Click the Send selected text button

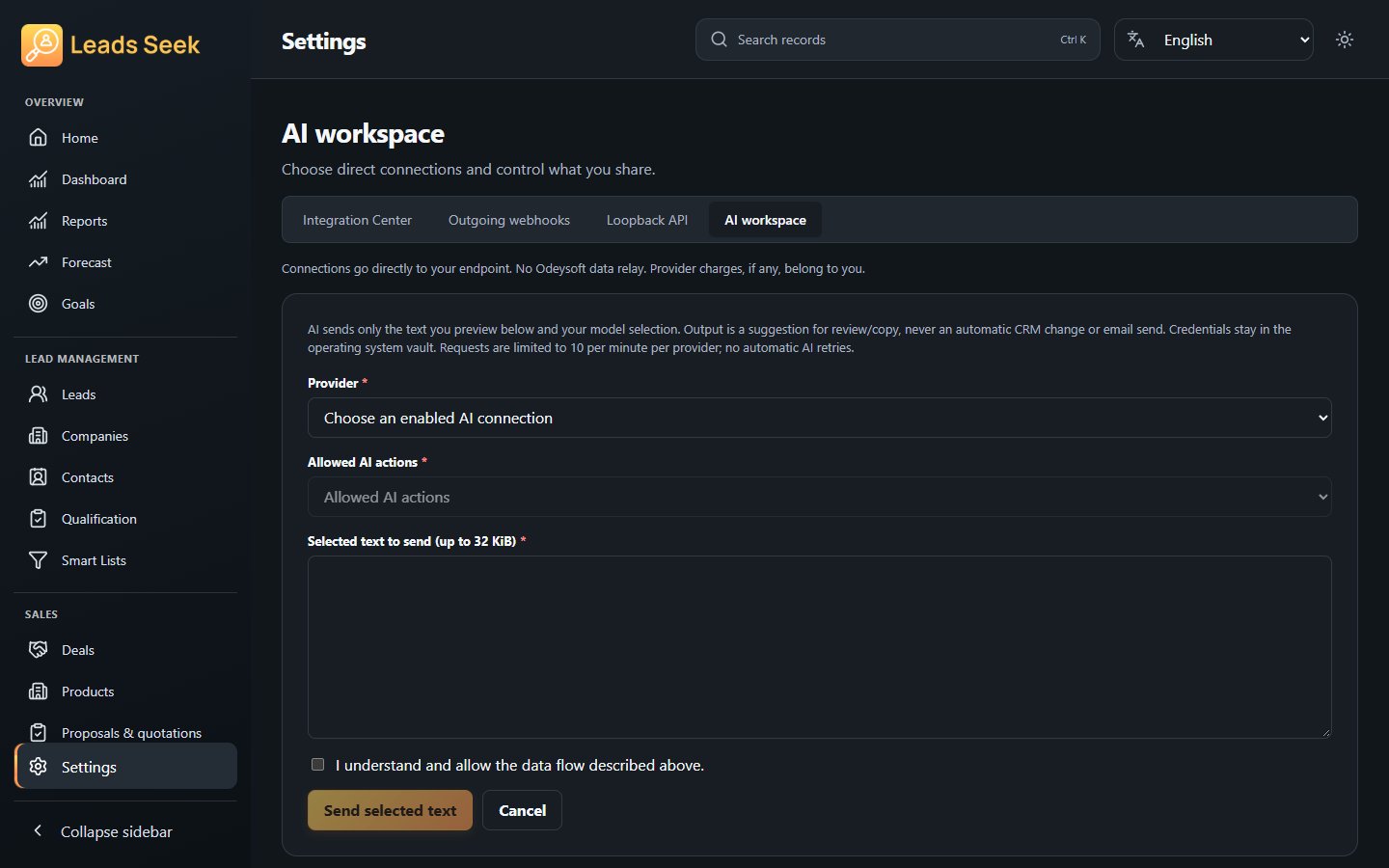tap(390, 810)
